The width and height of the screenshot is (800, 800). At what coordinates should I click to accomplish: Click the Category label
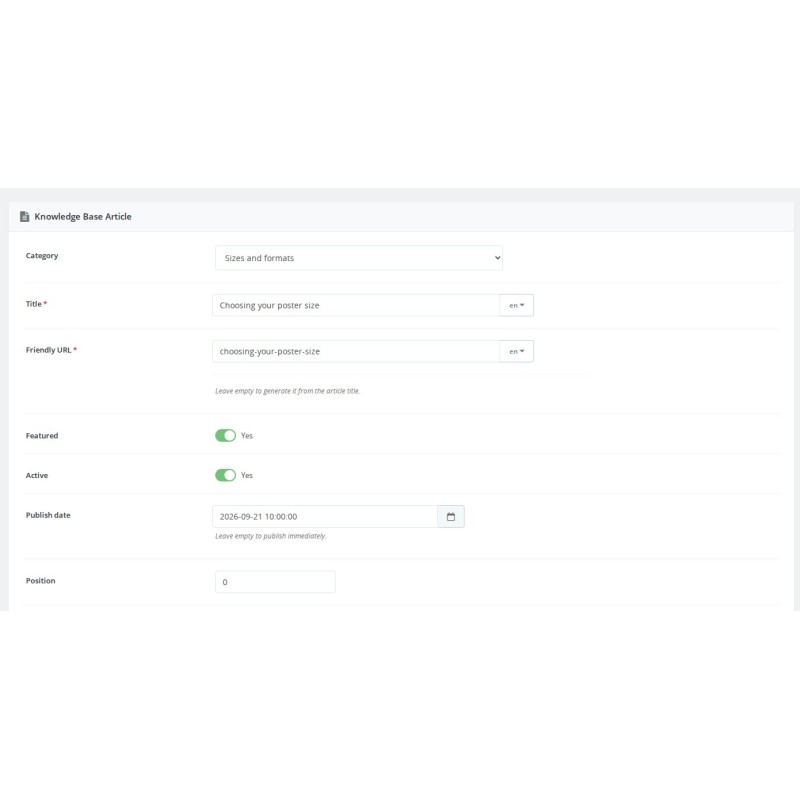42,256
